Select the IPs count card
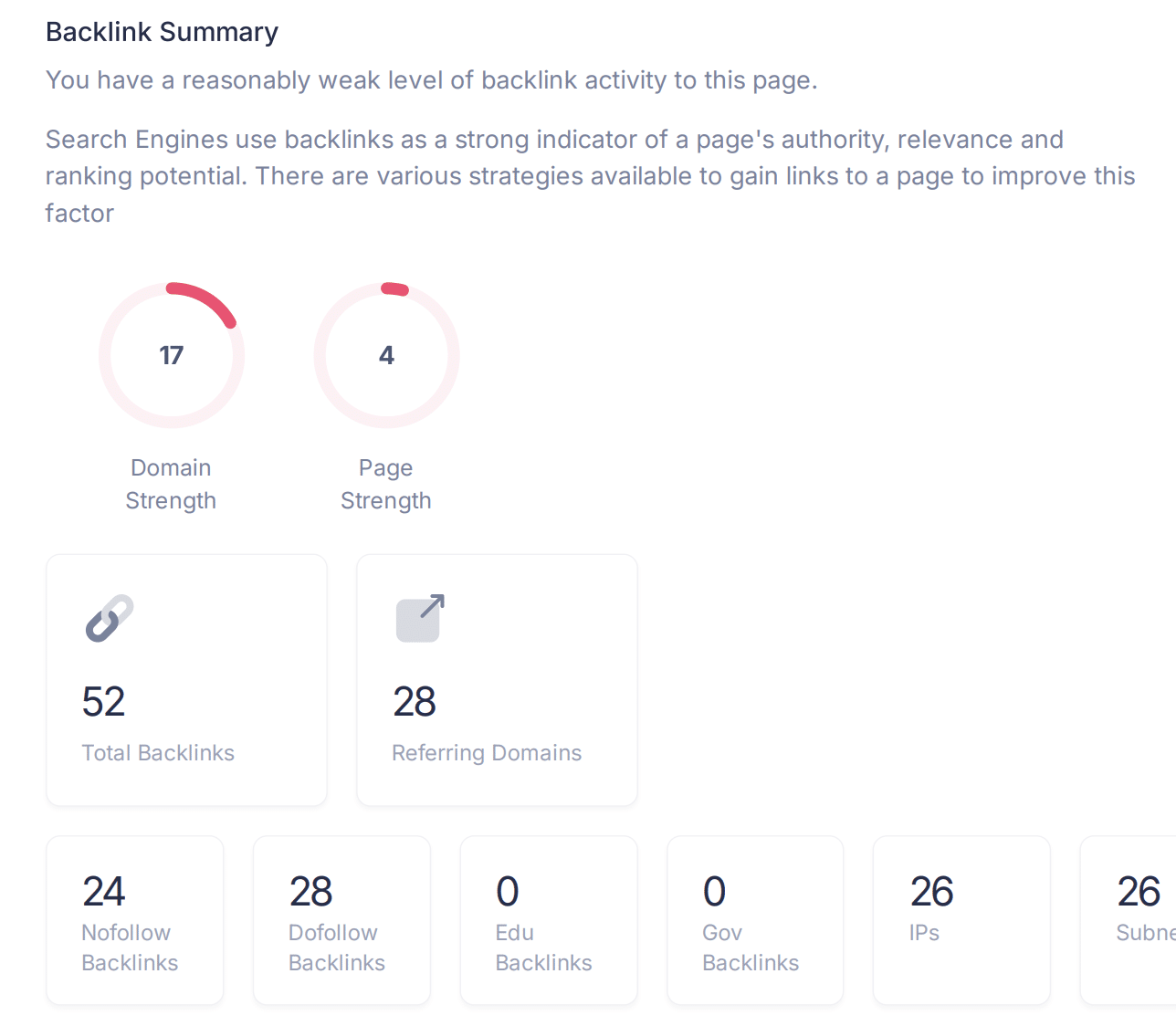 coord(961,920)
